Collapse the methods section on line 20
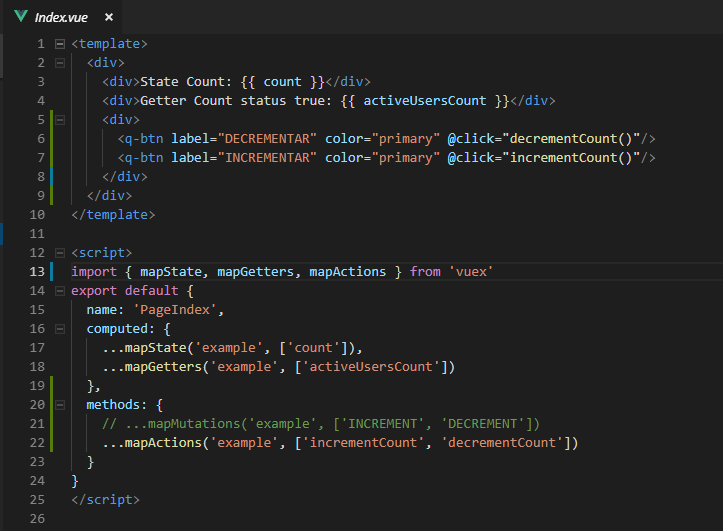 61,405
